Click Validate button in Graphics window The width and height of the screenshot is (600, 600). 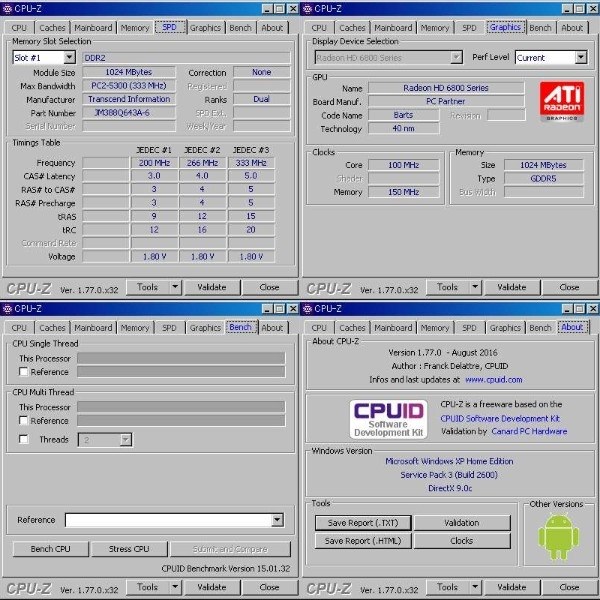pos(512,287)
